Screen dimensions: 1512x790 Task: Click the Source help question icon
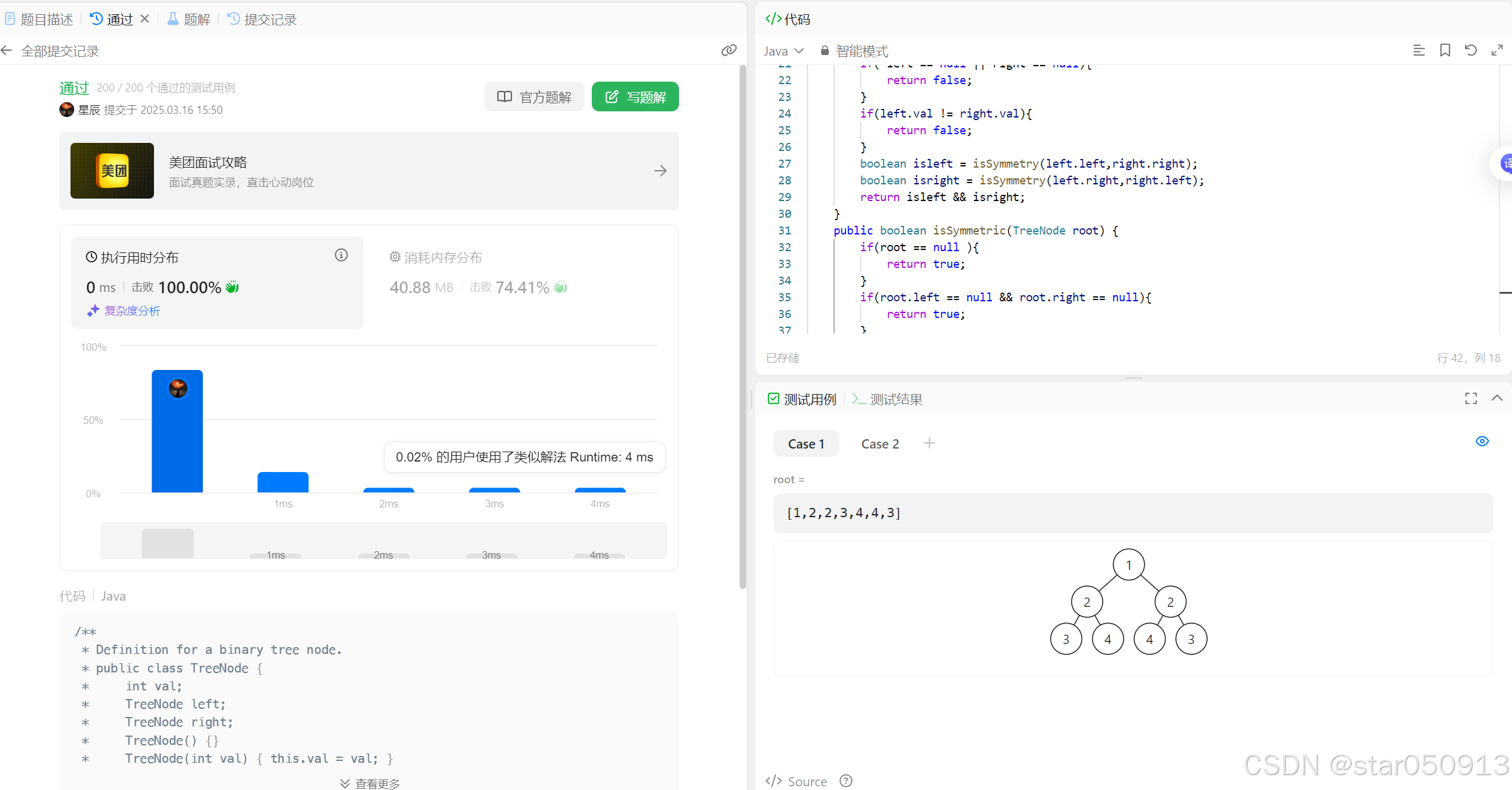coord(846,781)
